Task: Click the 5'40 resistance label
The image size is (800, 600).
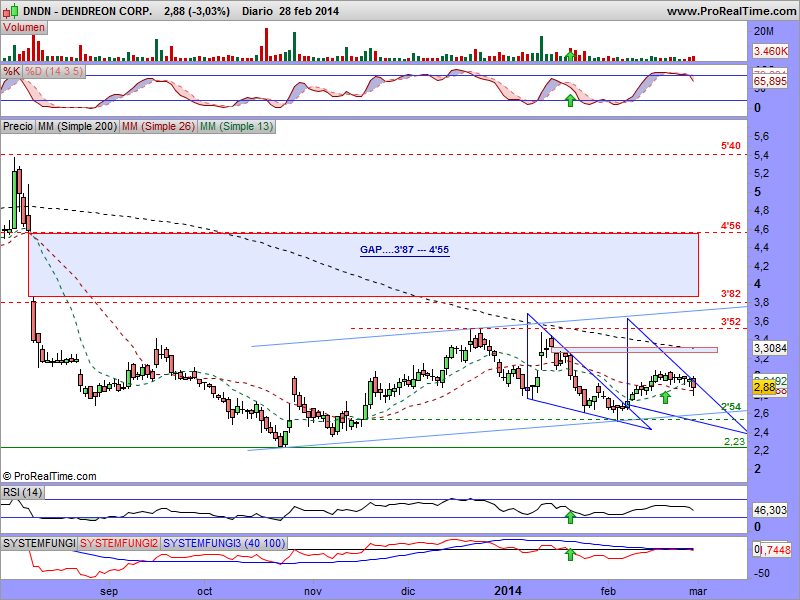Action: (x=731, y=146)
